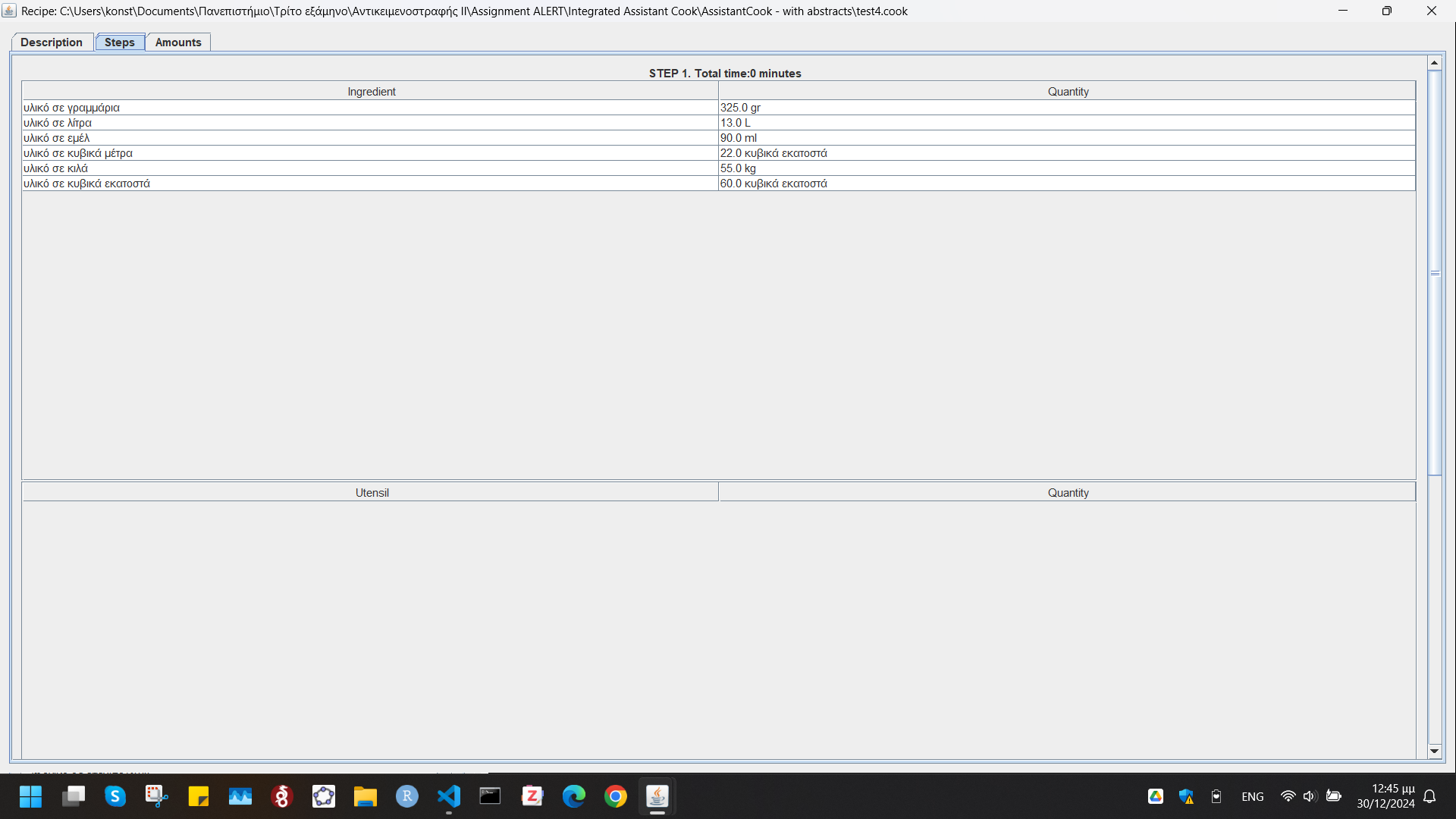
Task: Open the Snipping Tool taskbar icon
Action: pos(156,796)
